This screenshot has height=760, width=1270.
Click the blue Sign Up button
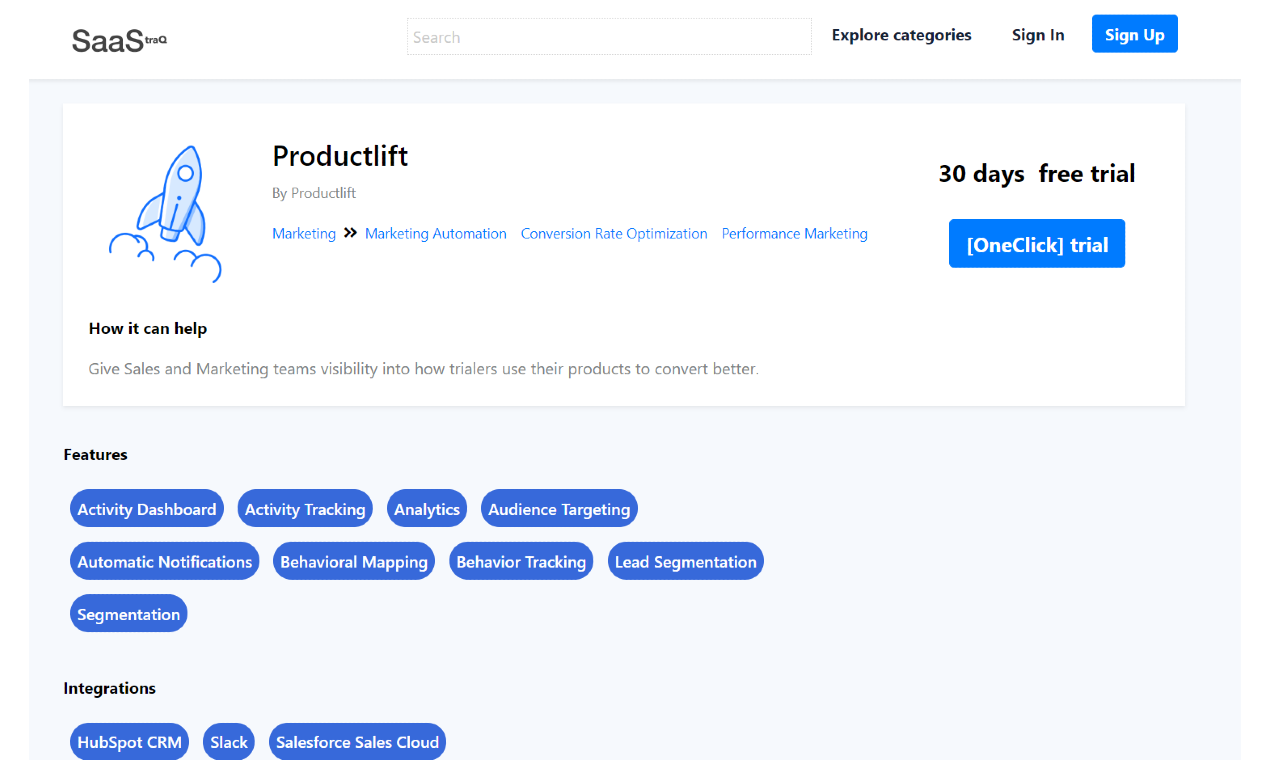click(1135, 34)
